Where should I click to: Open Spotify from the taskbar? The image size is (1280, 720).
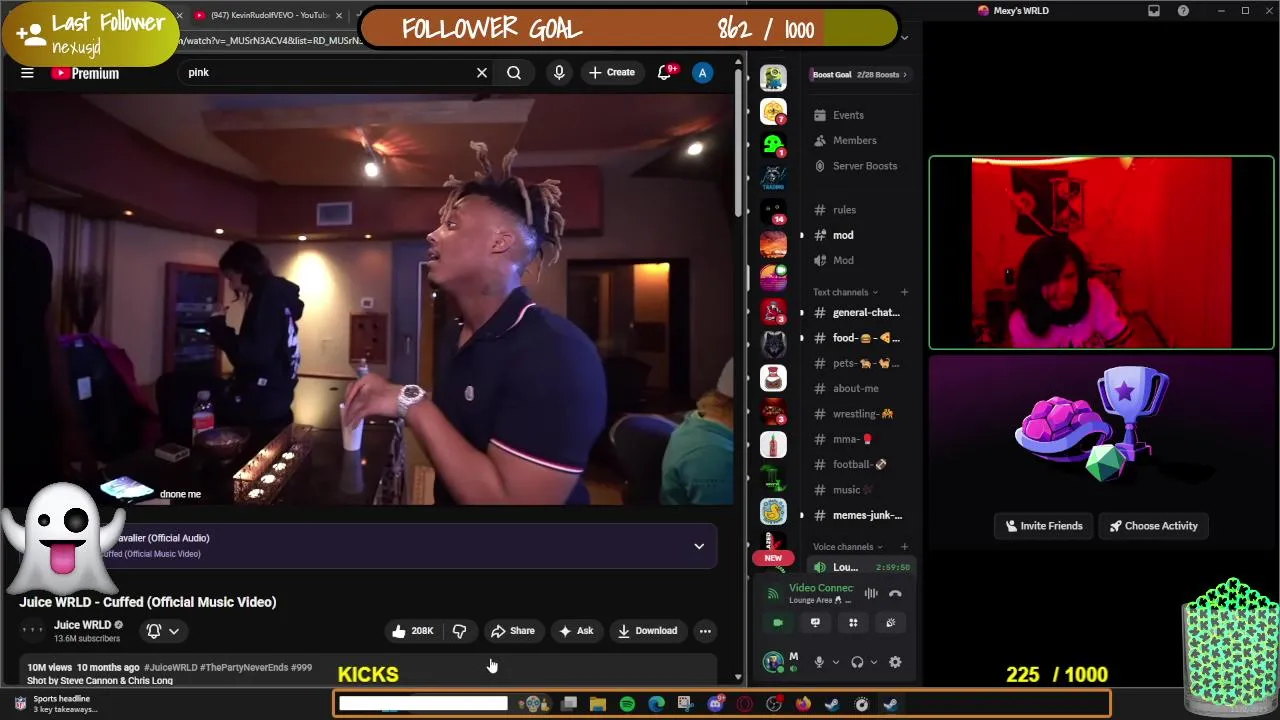click(x=627, y=704)
